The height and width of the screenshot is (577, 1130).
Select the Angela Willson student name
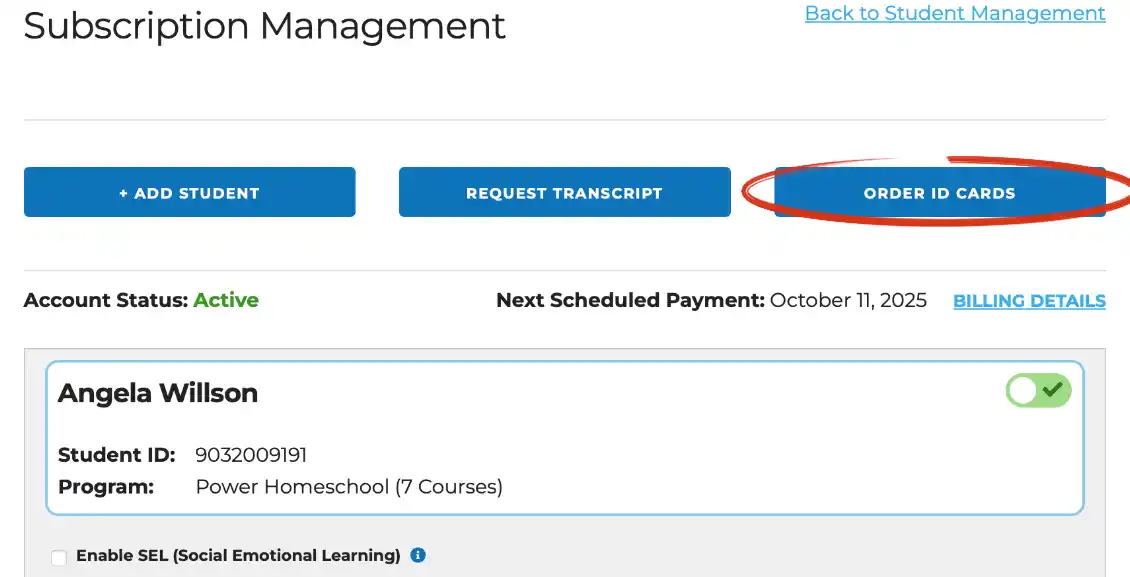click(158, 393)
